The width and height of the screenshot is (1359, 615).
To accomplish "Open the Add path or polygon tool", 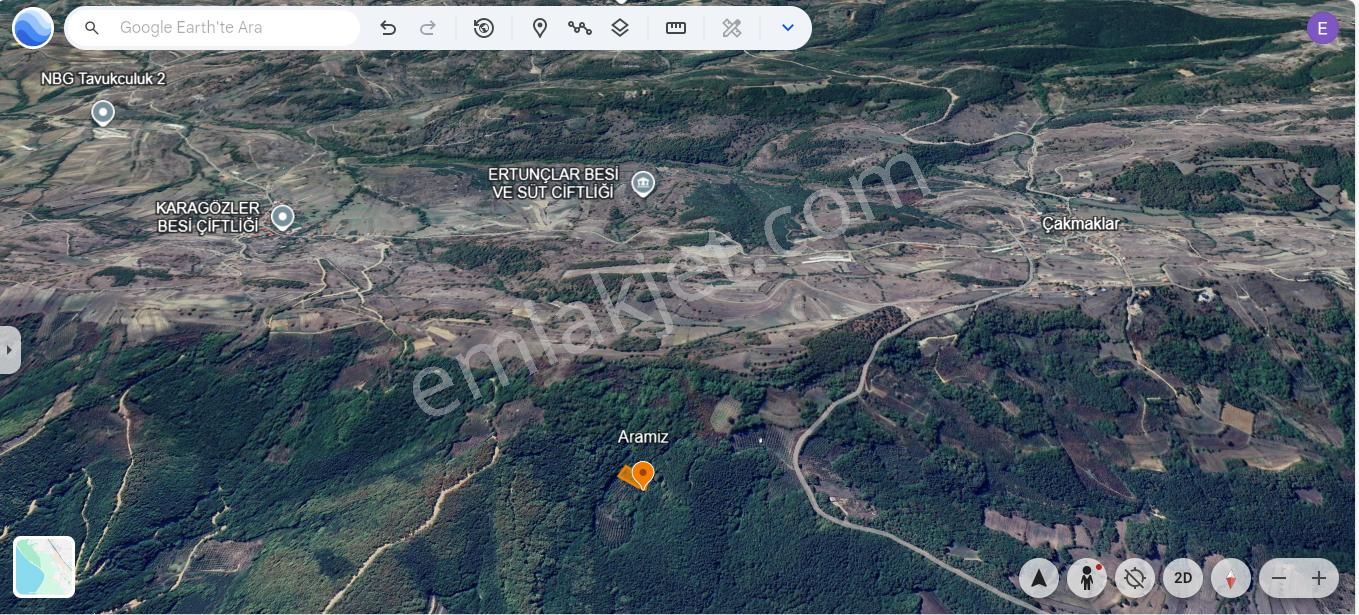I will (580, 27).
